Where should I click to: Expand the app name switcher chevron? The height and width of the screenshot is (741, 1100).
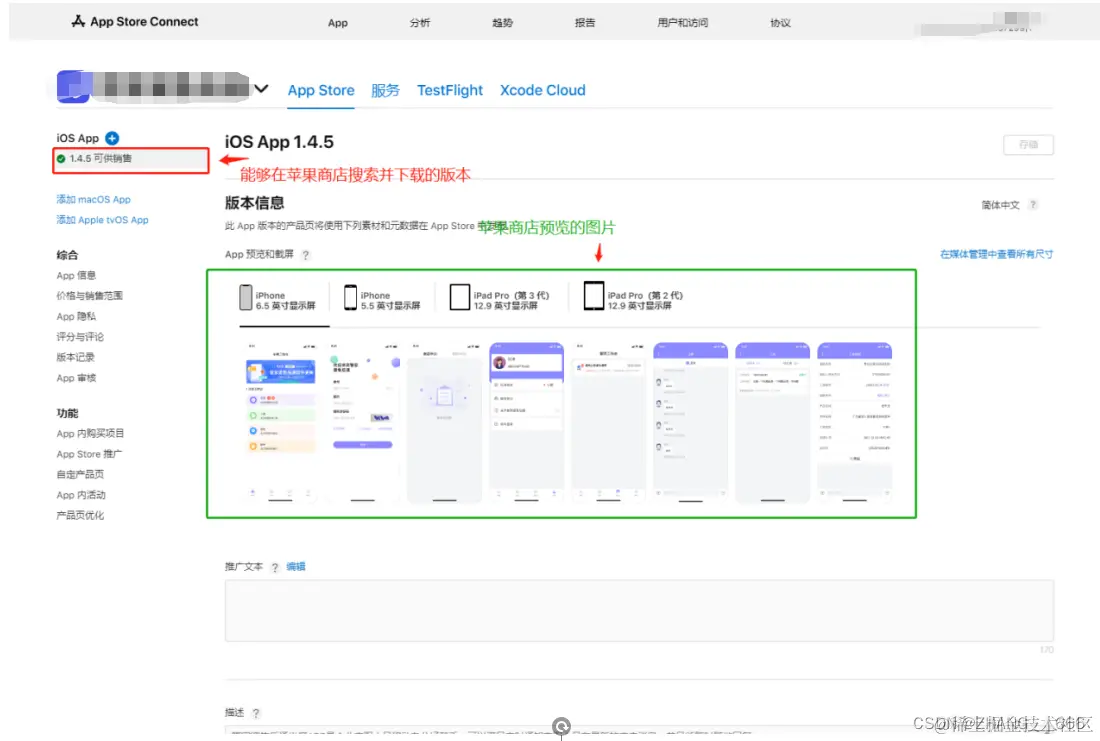tap(261, 88)
